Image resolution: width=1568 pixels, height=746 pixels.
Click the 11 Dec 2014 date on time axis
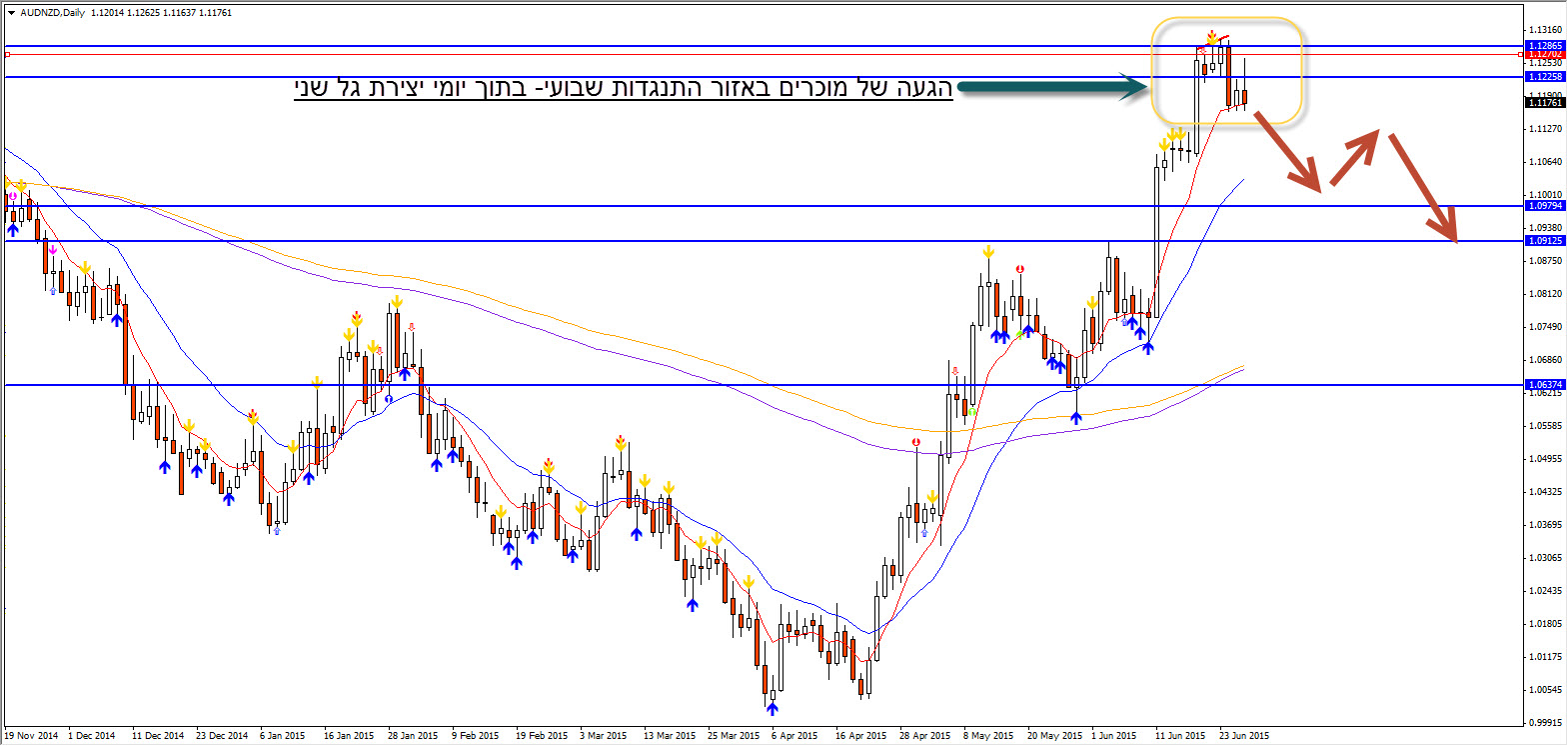(x=158, y=736)
